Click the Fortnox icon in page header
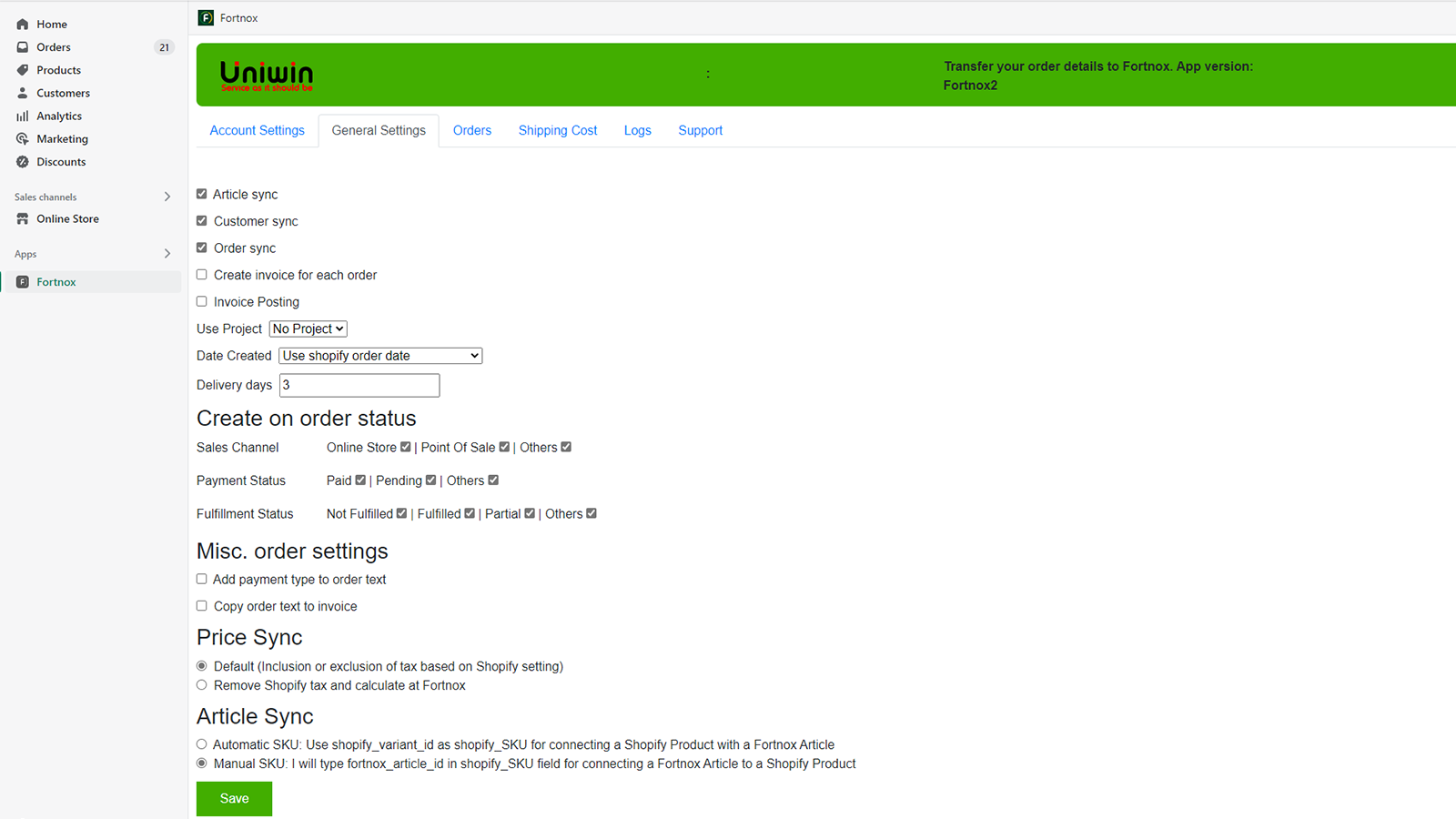This screenshot has width=1456, height=819. pyautogui.click(x=207, y=18)
